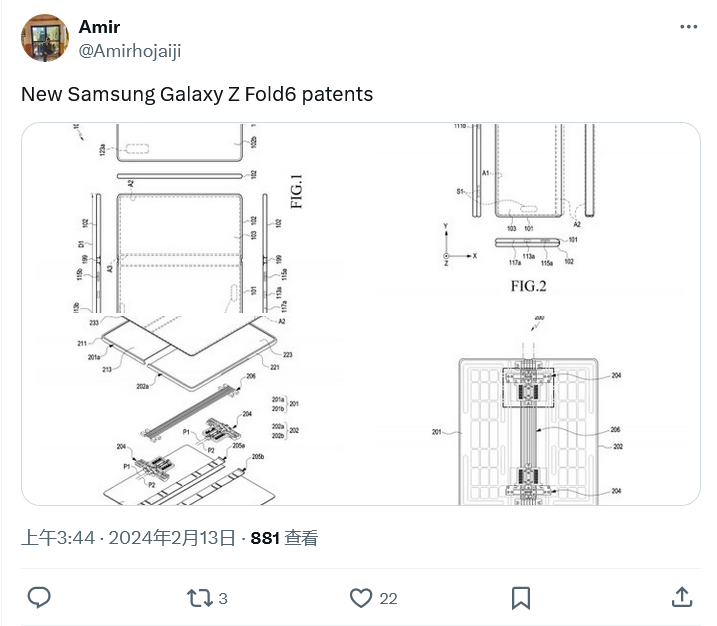717x626 pixels.
Task: Click the FIG.2 label in image
Action: pos(529,286)
